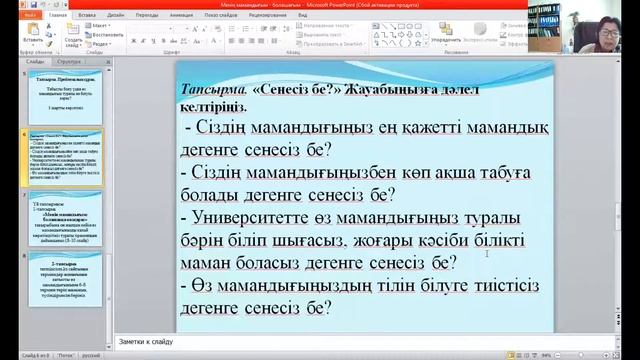Toggle Italic (К) formatting
Screen dimensions: 640x360
[x=143, y=41]
